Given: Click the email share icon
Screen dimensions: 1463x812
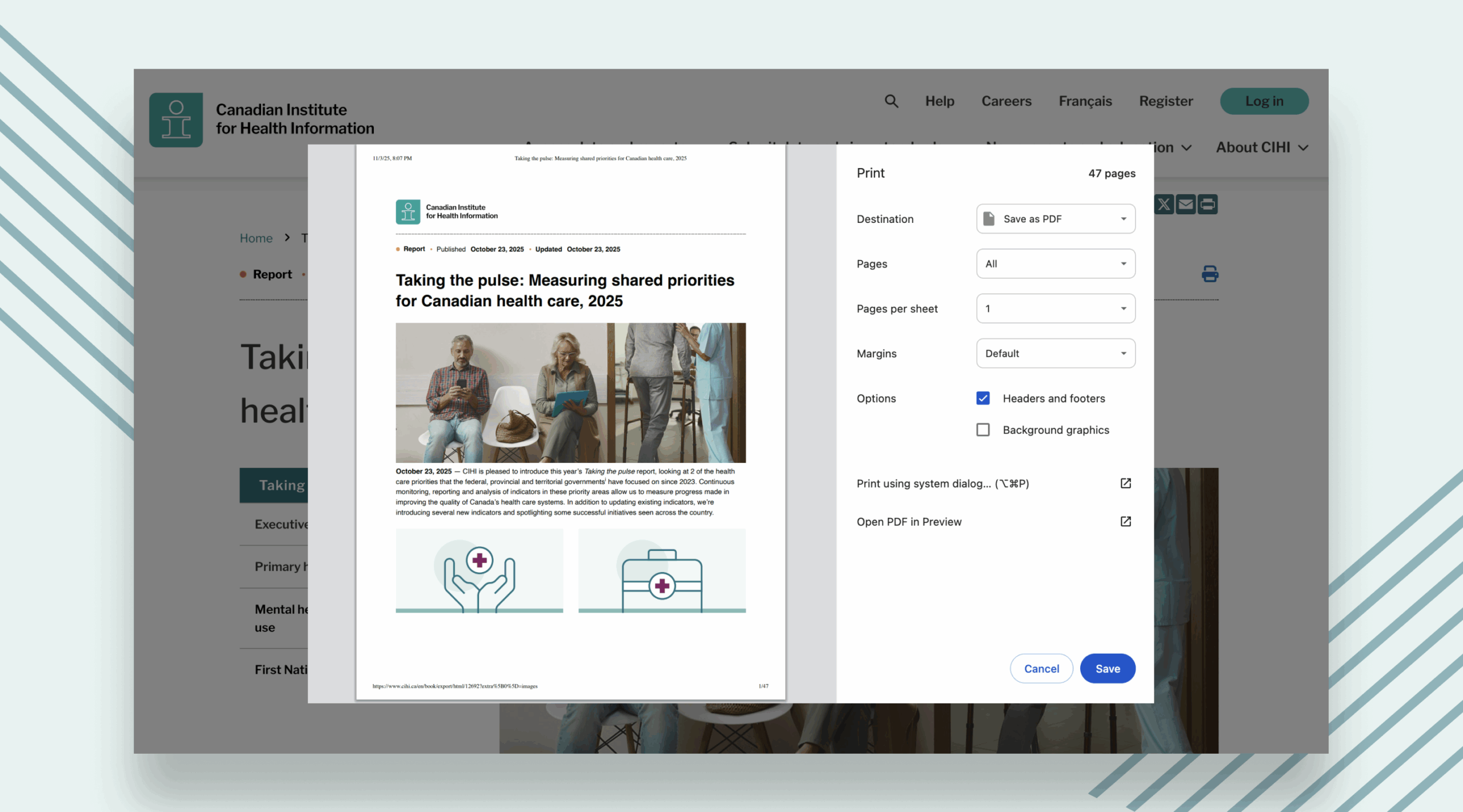Looking at the screenshot, I should point(1186,205).
